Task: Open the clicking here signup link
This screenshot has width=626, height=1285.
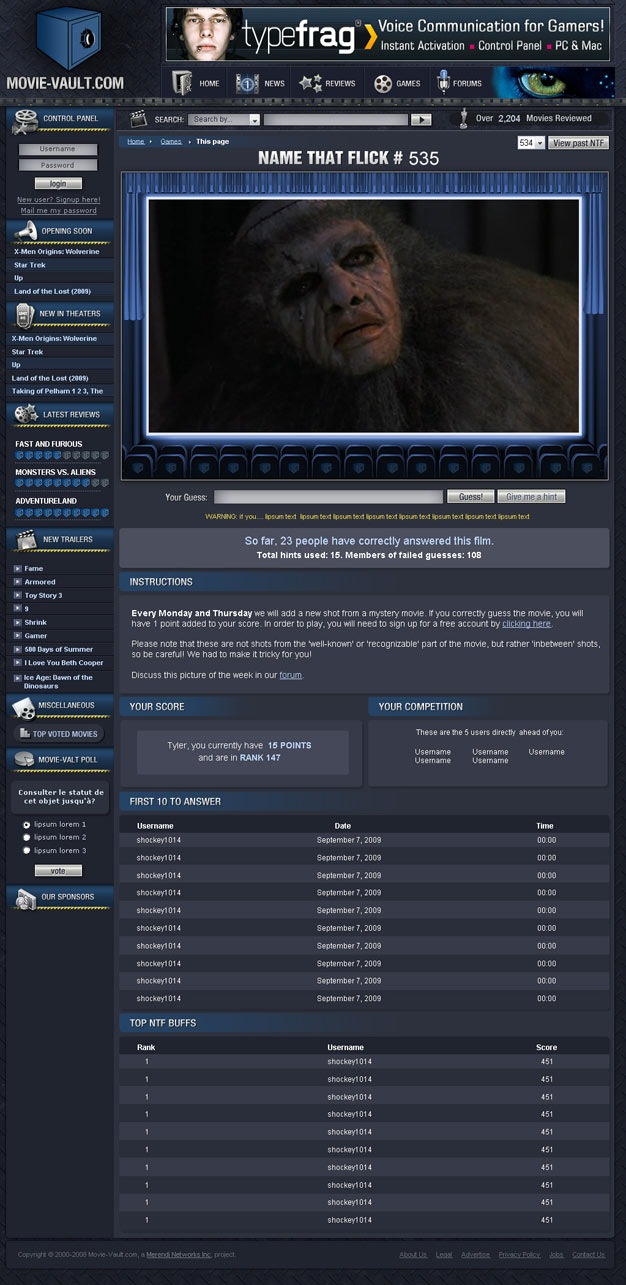Action: pos(527,624)
